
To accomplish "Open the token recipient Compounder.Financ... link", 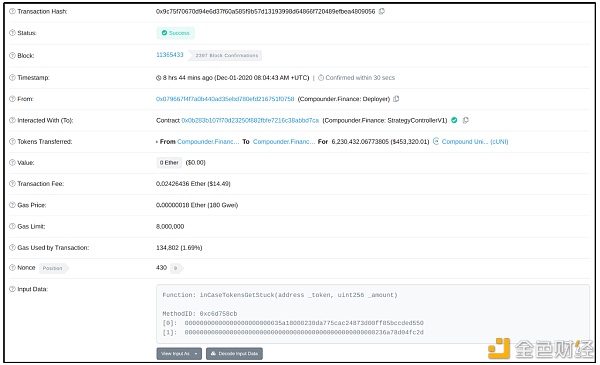I will pos(284,142).
